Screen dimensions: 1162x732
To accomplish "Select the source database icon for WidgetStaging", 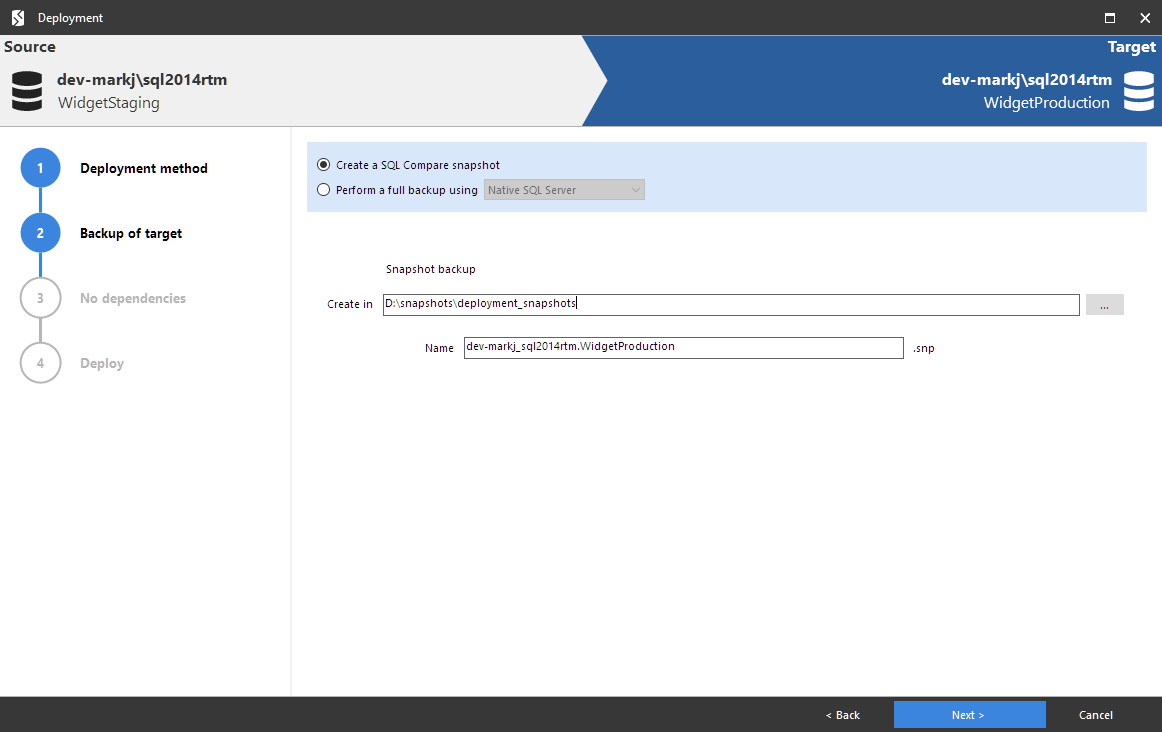I will (26, 90).
